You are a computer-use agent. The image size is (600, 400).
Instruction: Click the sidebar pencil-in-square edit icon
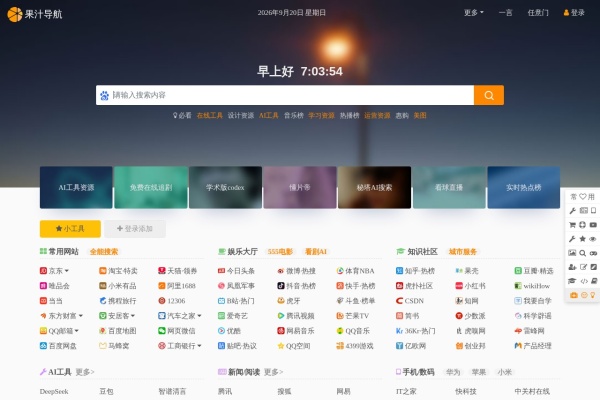click(x=583, y=267)
